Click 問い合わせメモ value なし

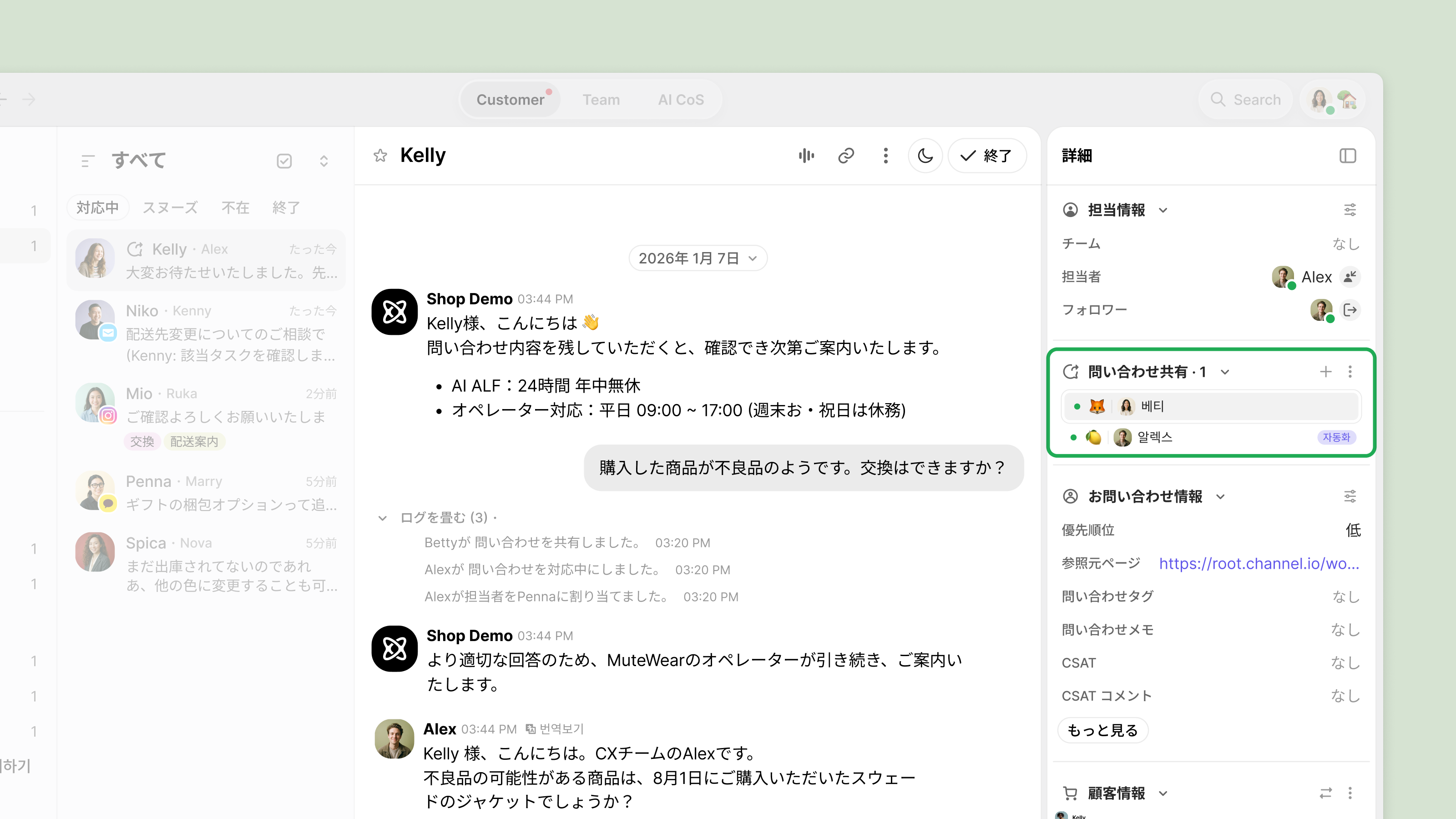pyautogui.click(x=1345, y=630)
